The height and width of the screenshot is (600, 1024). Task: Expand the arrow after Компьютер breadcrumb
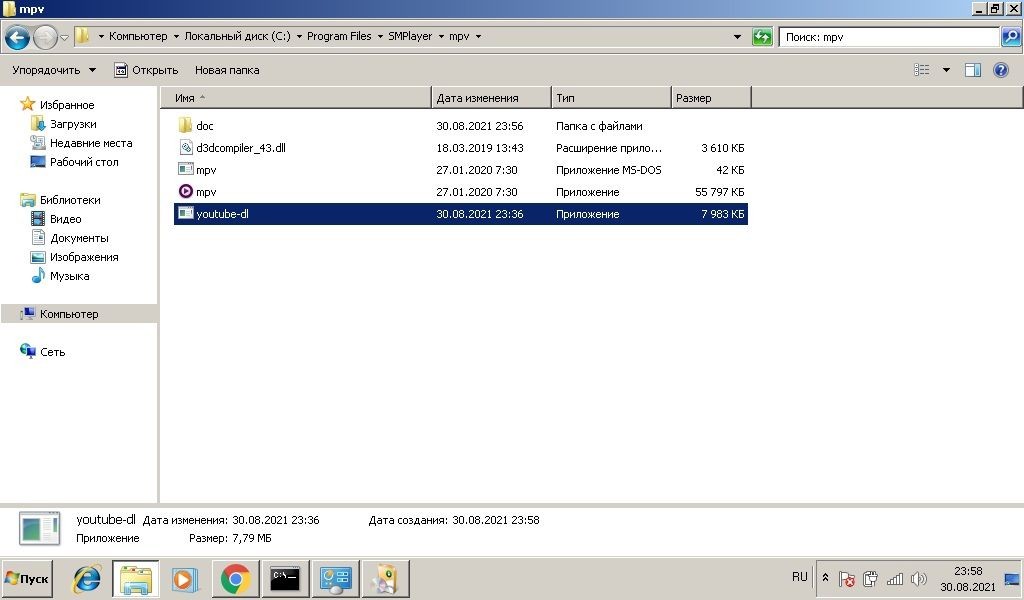click(176, 37)
